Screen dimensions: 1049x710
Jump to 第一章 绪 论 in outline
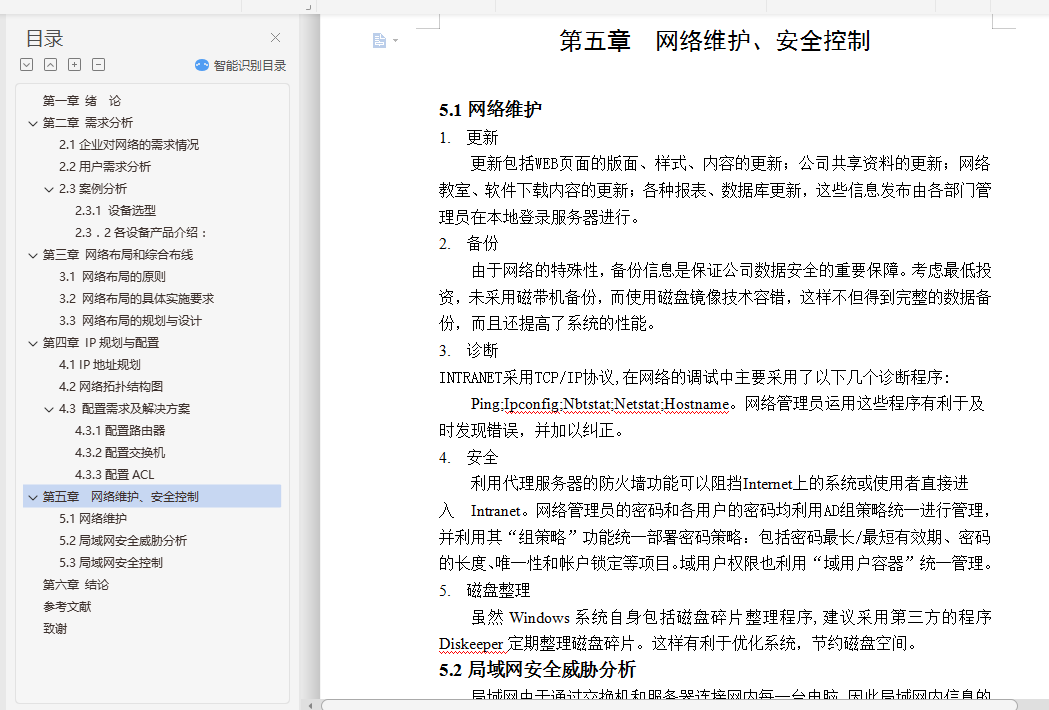click(82, 101)
